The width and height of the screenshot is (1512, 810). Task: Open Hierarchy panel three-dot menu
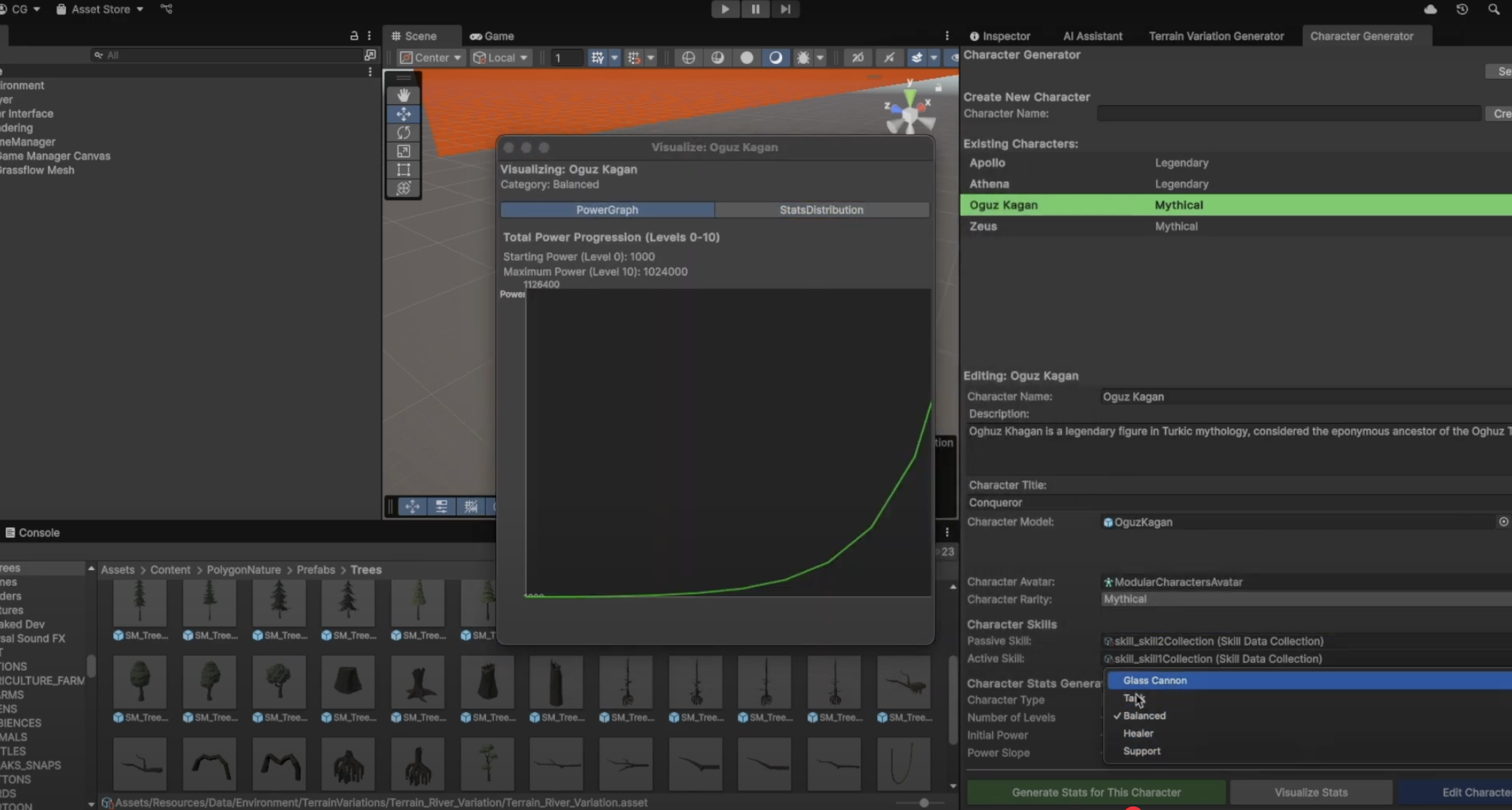369,36
